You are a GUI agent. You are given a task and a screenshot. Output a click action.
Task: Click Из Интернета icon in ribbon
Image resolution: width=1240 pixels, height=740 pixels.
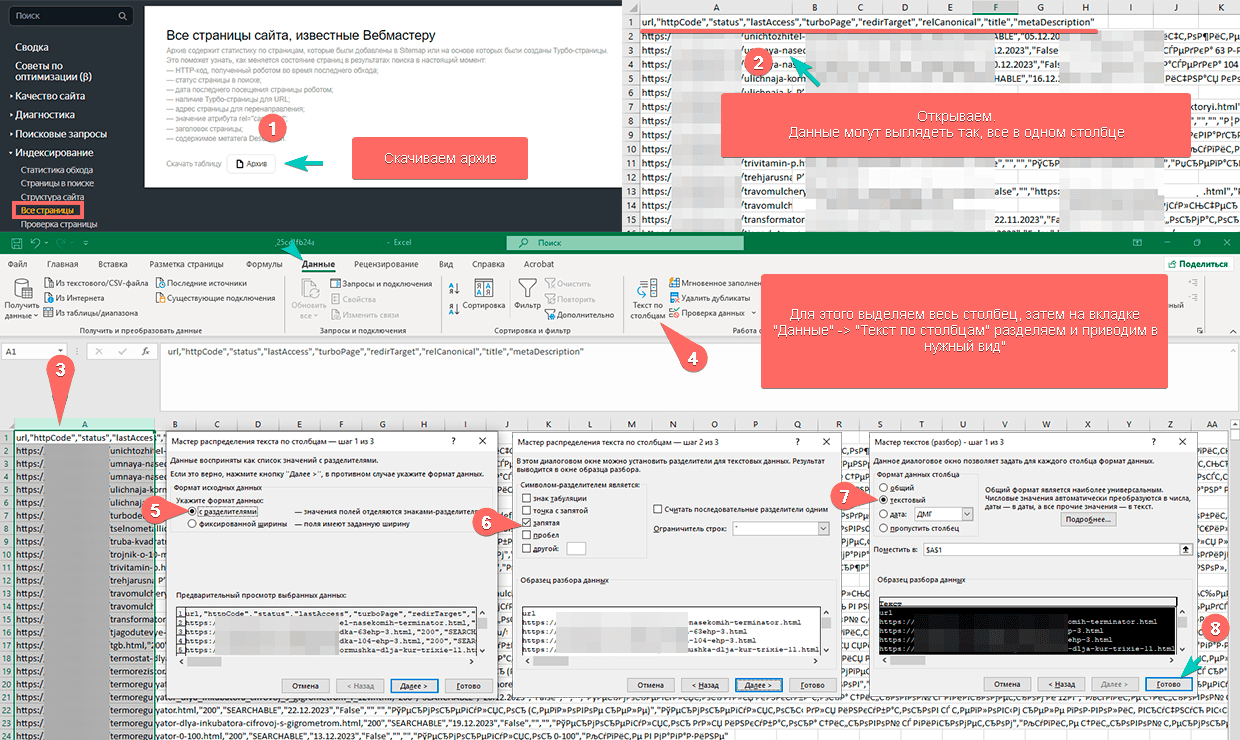click(x=48, y=298)
